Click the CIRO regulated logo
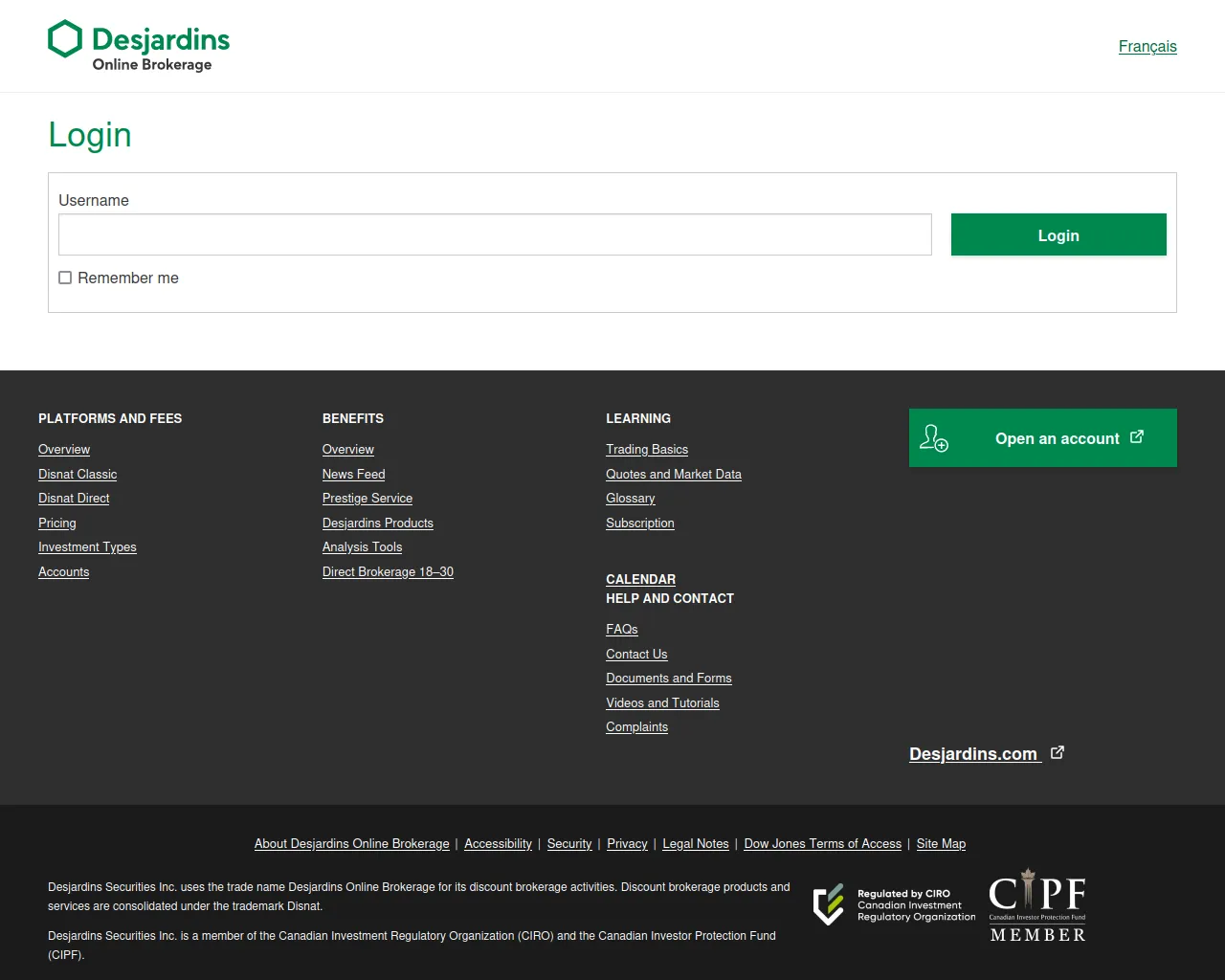 894,904
